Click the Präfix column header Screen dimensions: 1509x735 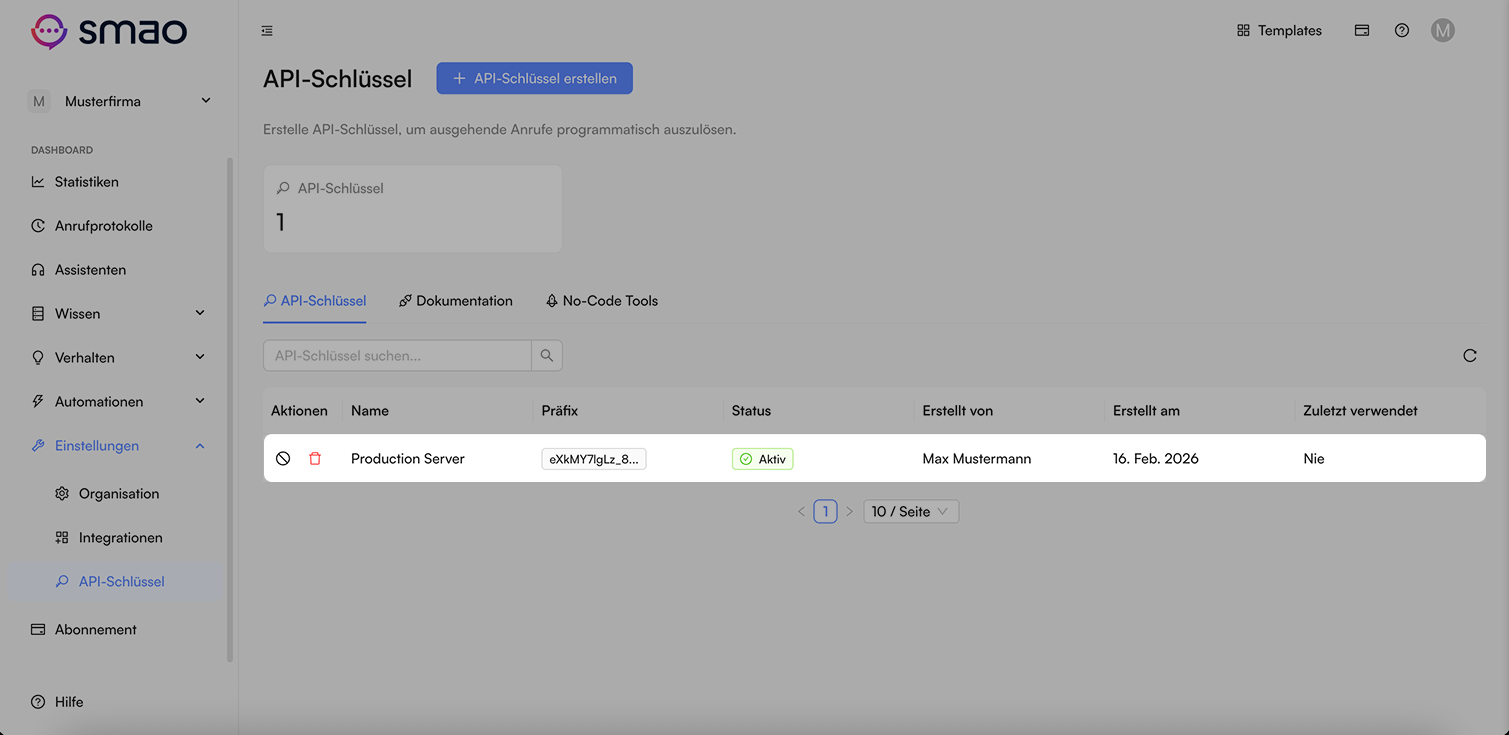click(x=560, y=411)
